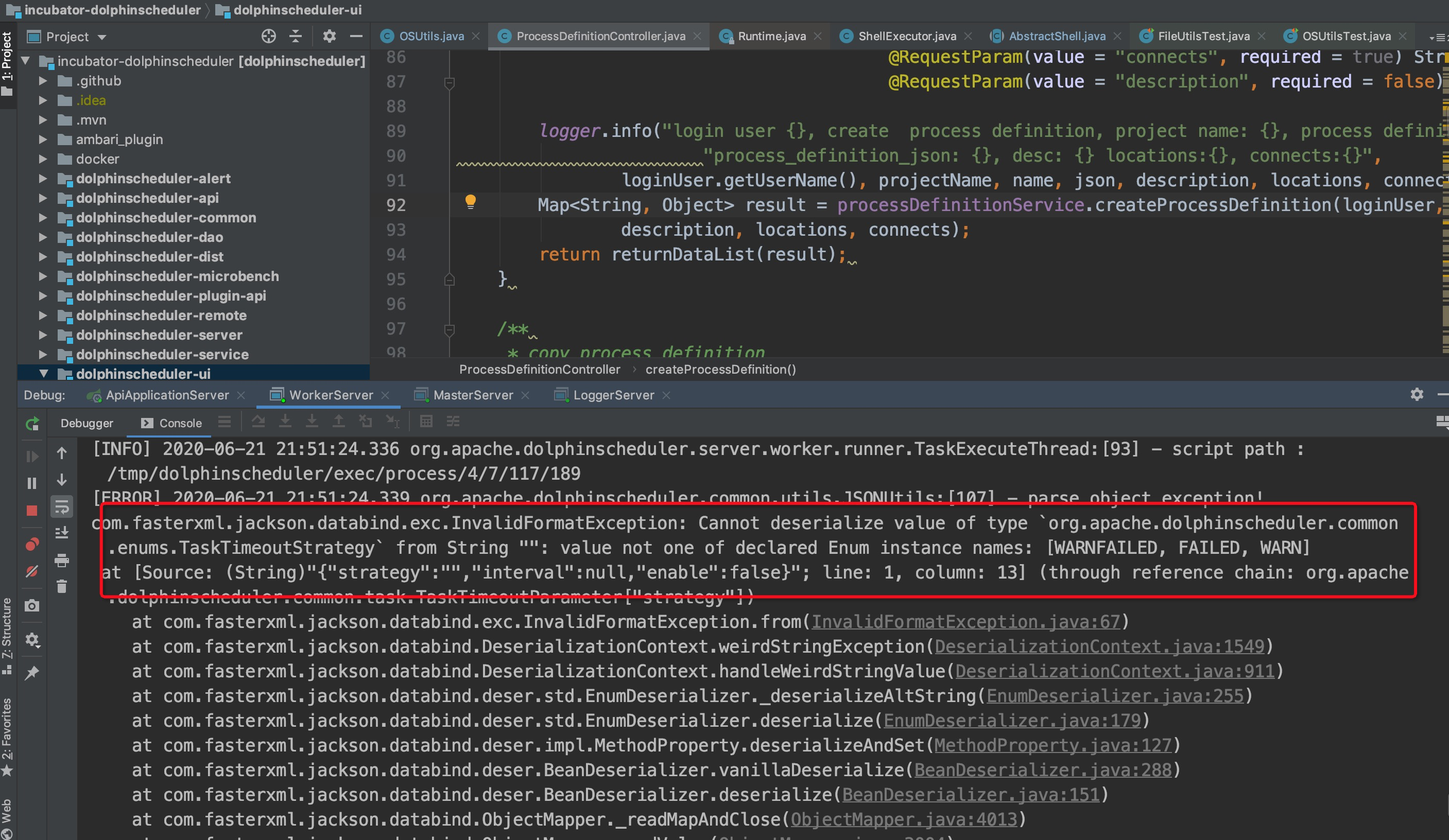Toggle scroll to end of console
This screenshot has width=1449, height=840.
click(62, 533)
